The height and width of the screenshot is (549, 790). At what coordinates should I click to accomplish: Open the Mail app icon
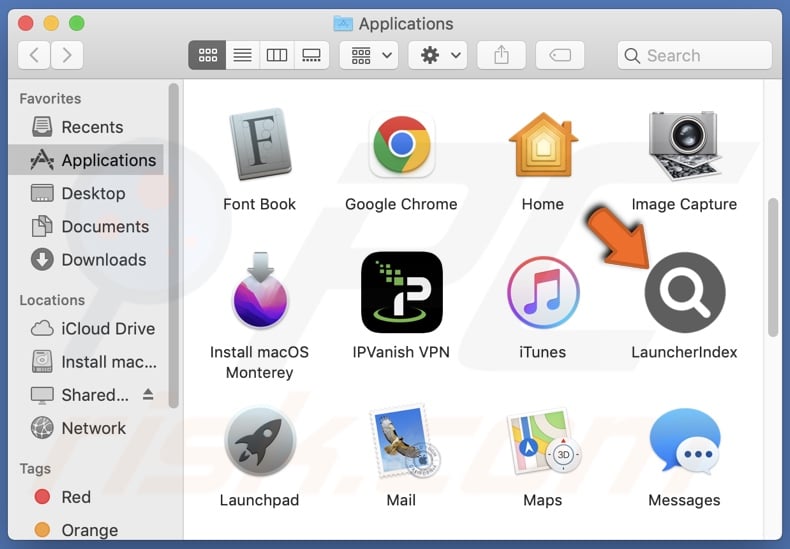tap(404, 441)
